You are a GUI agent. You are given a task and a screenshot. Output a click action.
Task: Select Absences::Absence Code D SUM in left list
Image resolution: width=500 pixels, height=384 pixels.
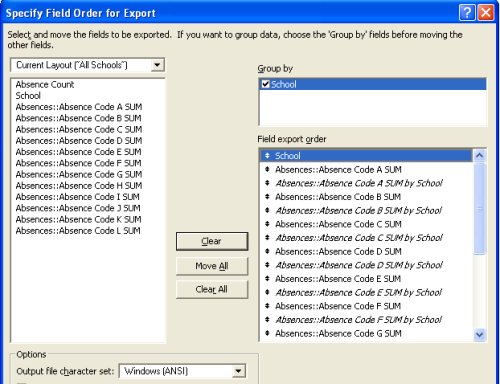[79, 141]
